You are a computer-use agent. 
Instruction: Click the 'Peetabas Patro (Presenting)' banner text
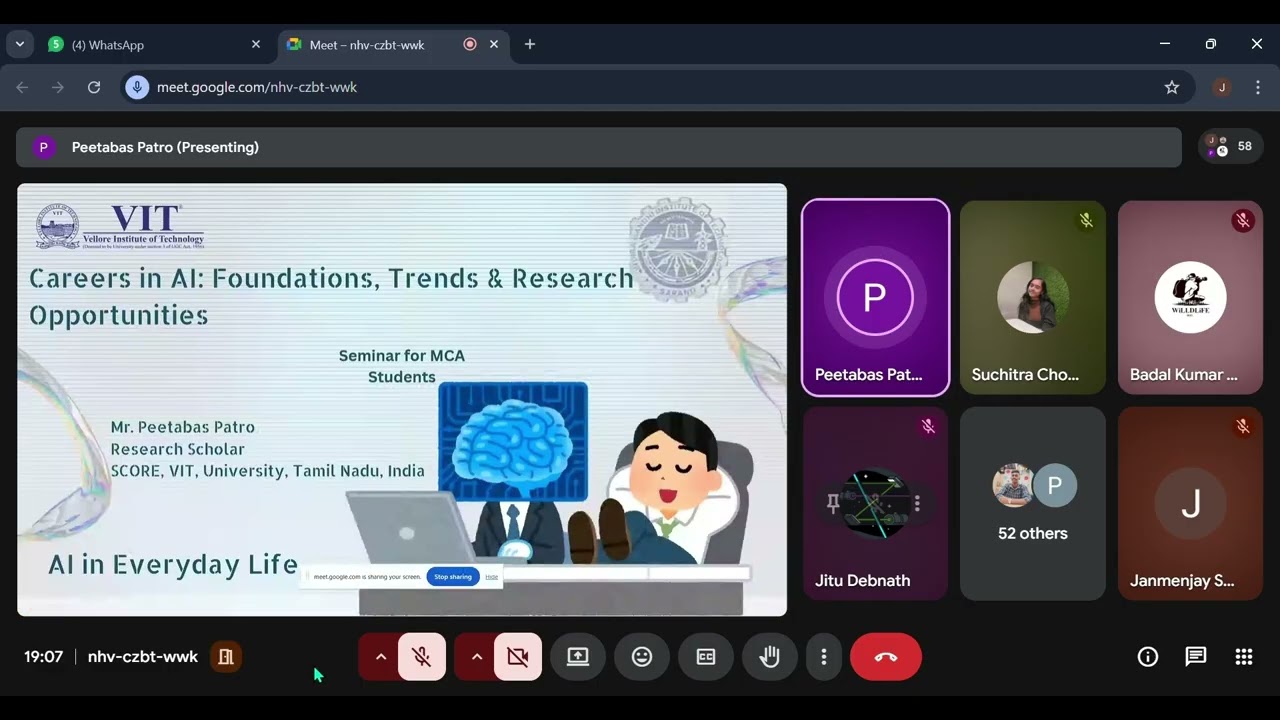point(165,147)
